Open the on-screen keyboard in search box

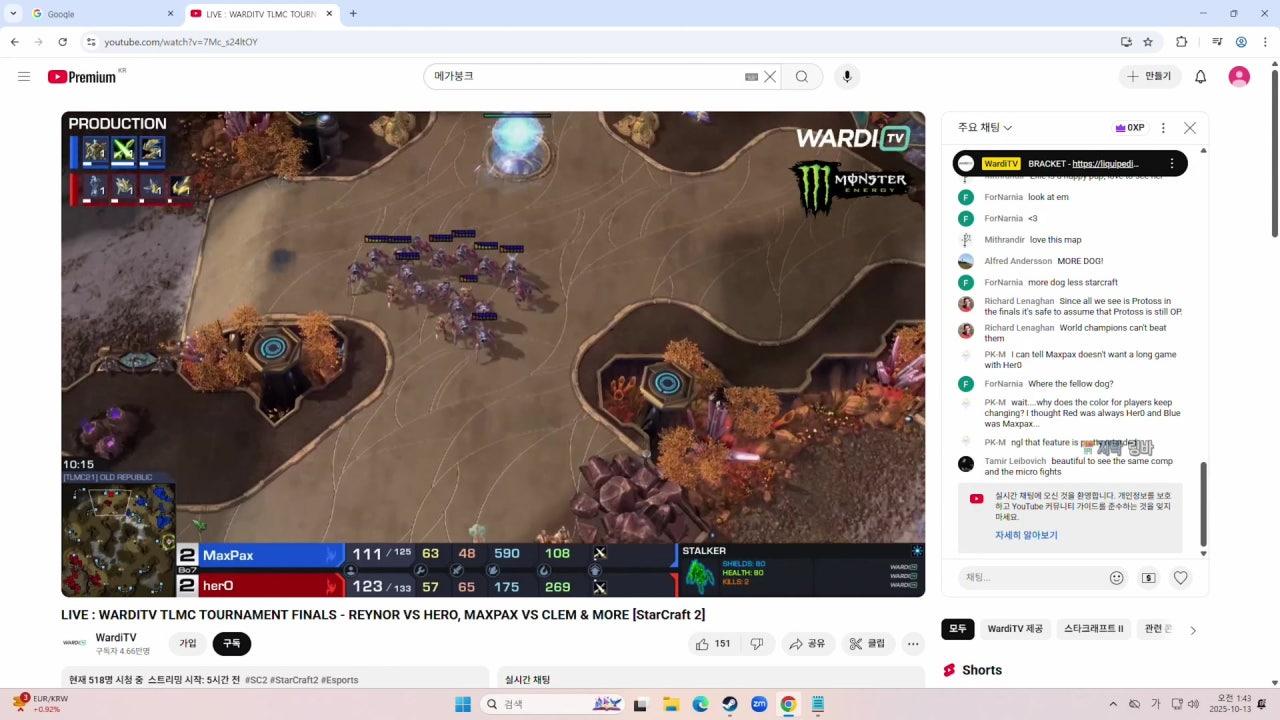[751, 77]
